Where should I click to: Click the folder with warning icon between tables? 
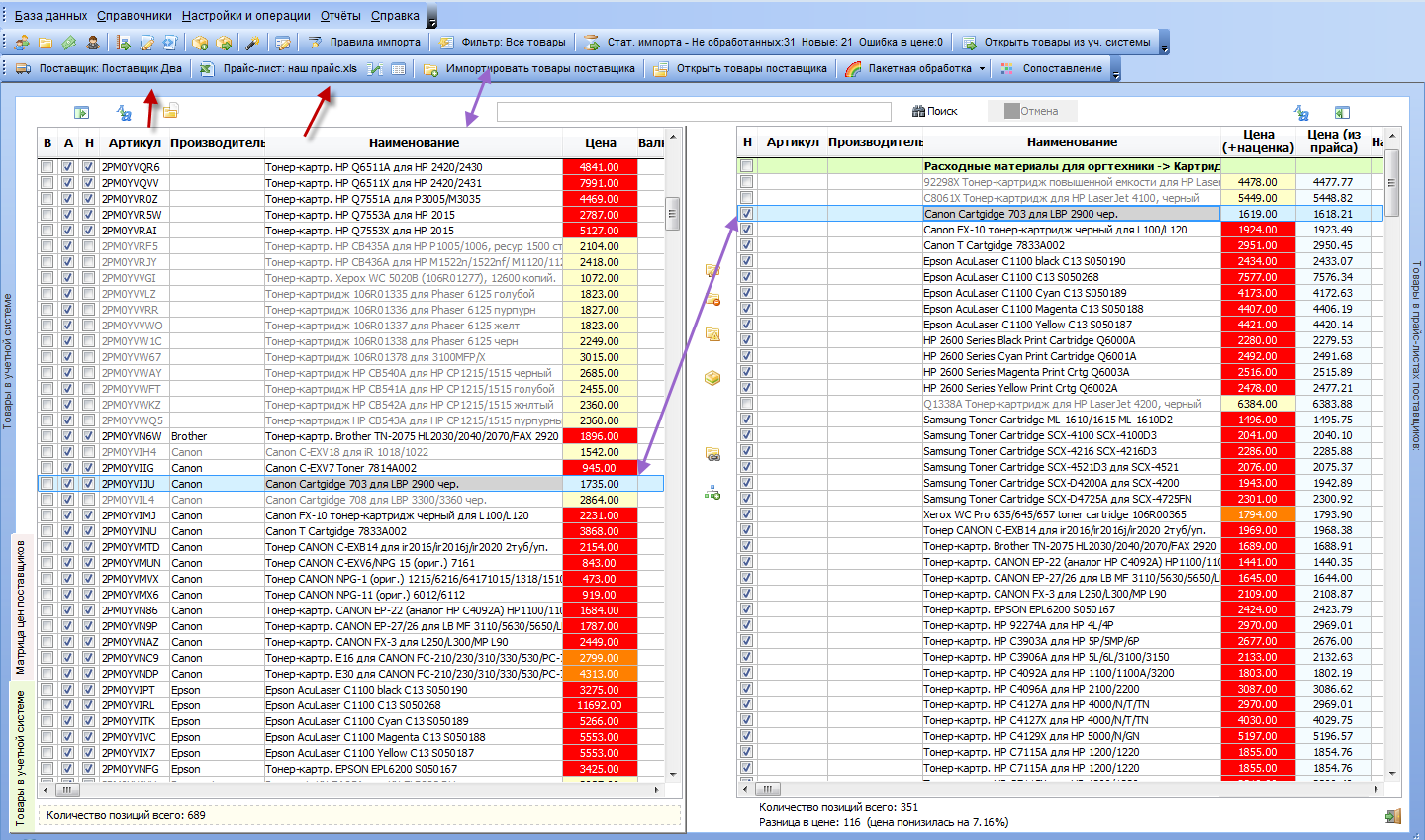pyautogui.click(x=712, y=335)
